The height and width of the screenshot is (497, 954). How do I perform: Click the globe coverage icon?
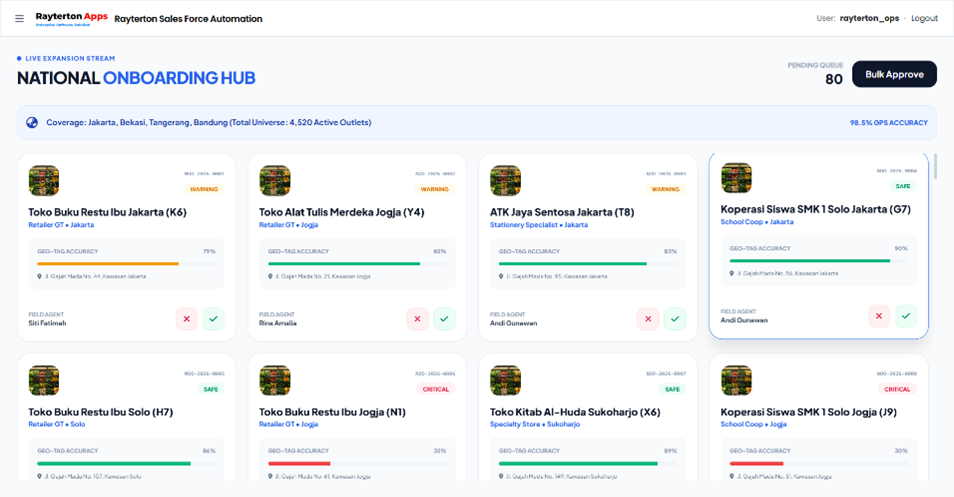tap(32, 122)
